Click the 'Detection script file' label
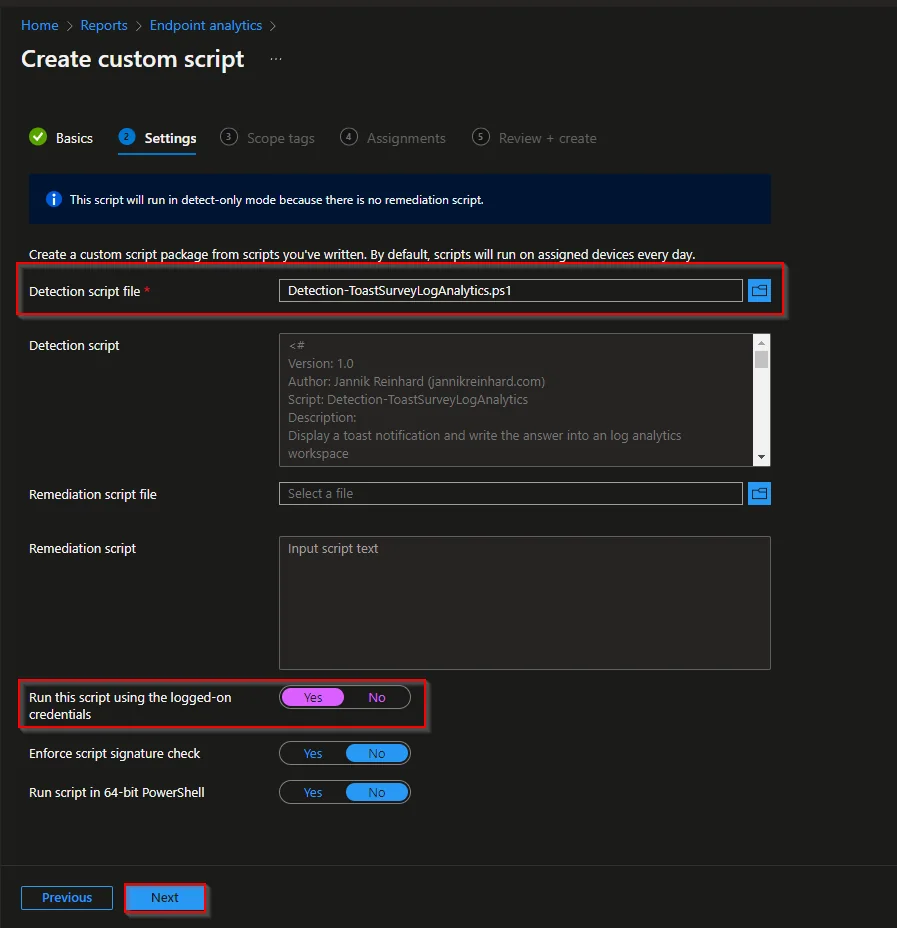This screenshot has width=897, height=928. (85, 291)
